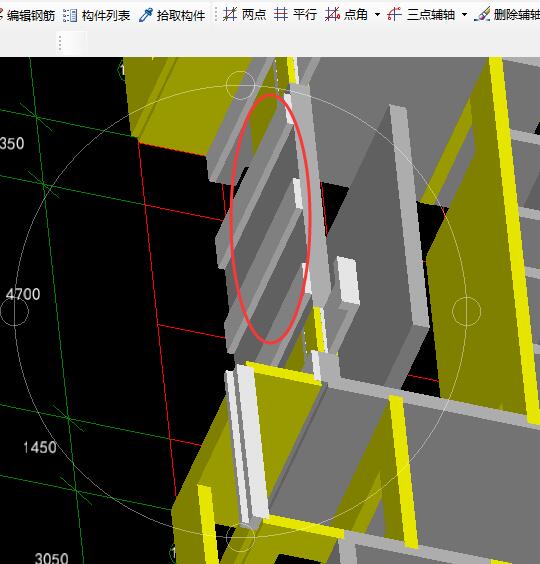Click the right-side orbit handle circle
Viewport: 540px width, 564px height.
466,311
